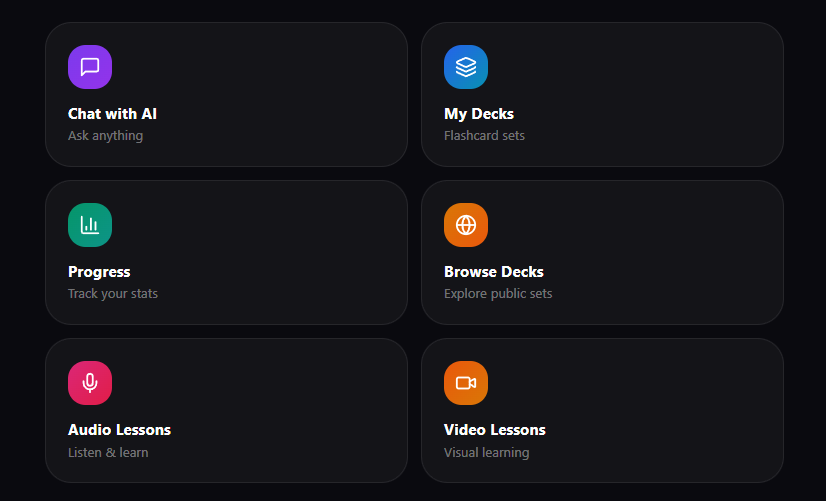Click the orange video camera icon
Screen dimensions: 826x501
[466, 383]
